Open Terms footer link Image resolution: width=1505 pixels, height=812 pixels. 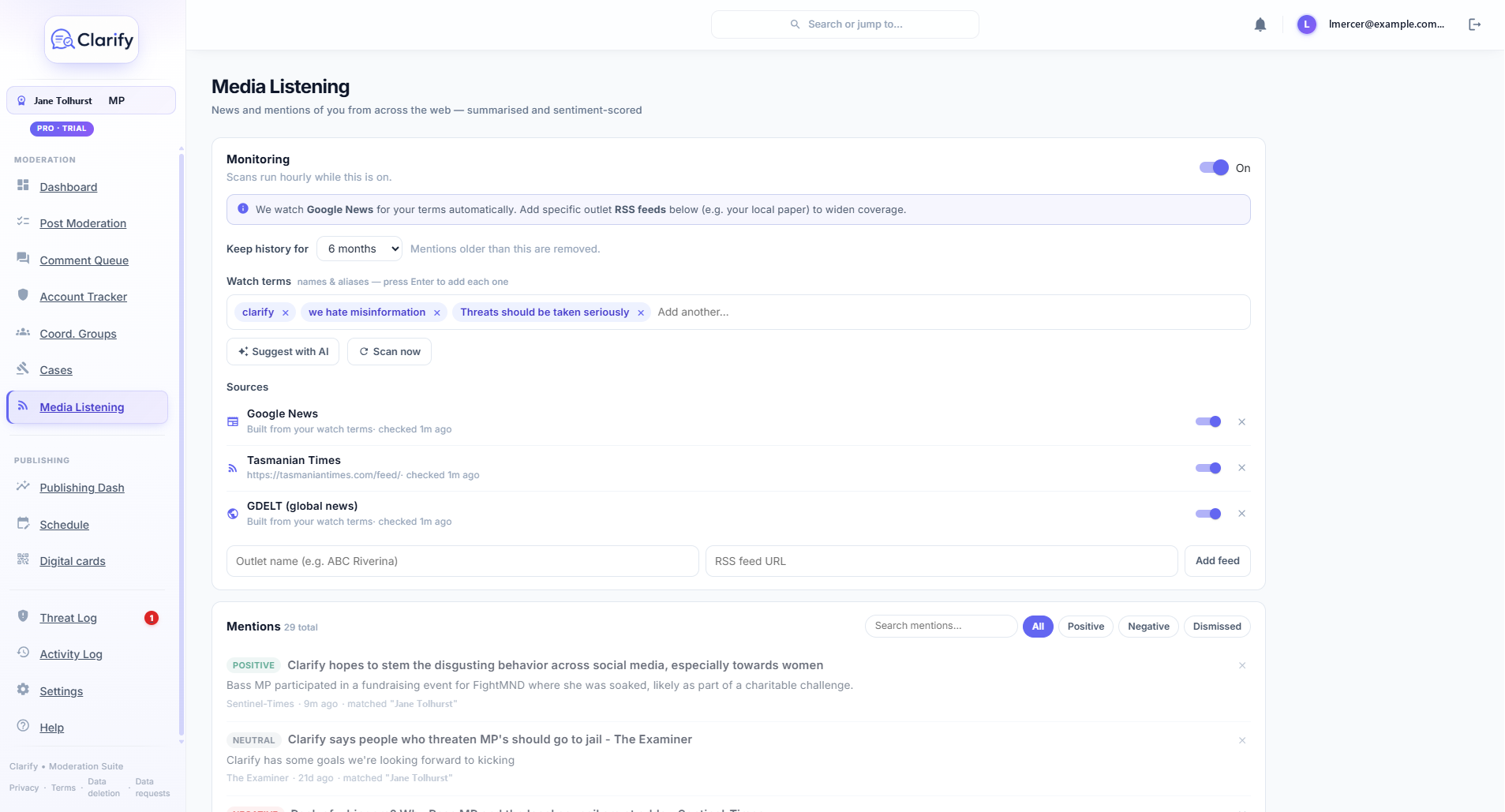click(63, 788)
